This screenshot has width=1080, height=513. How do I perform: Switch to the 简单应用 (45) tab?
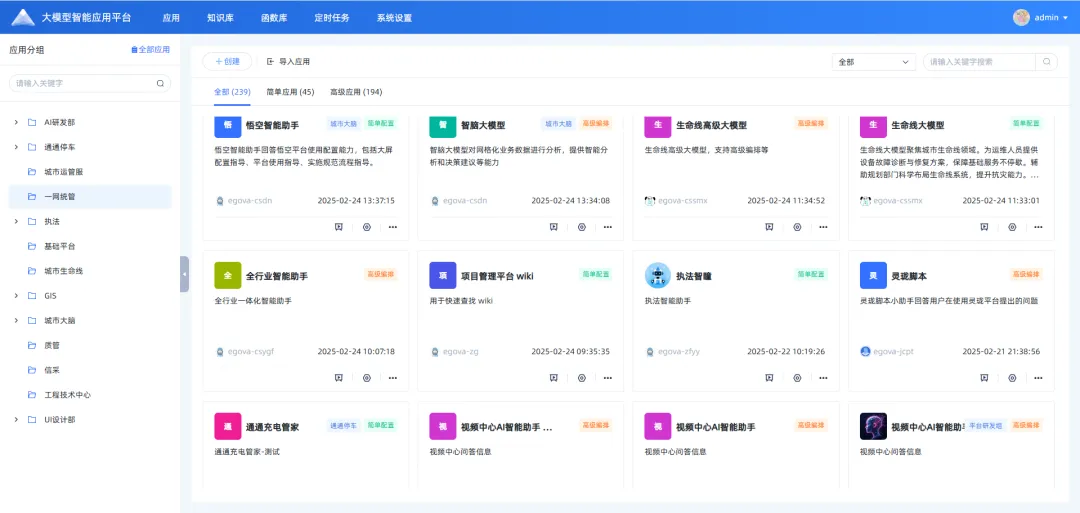point(290,92)
